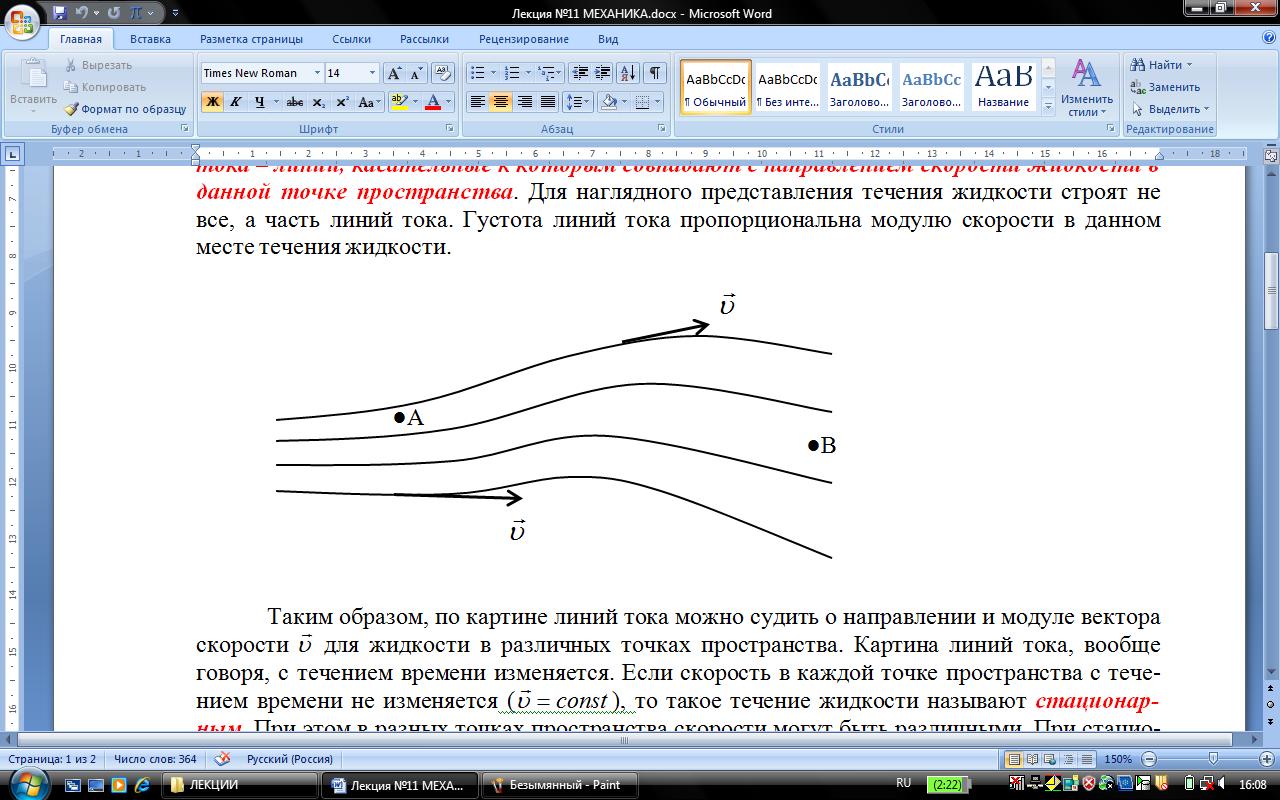Switch to Draft view icon
This screenshot has width=1280, height=800.
coord(1087,759)
